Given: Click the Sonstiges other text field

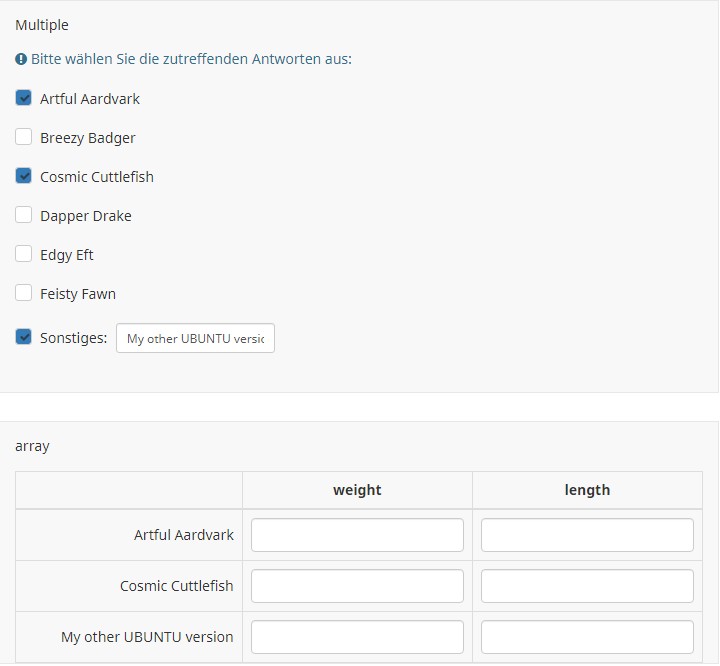Looking at the screenshot, I should tap(195, 338).
